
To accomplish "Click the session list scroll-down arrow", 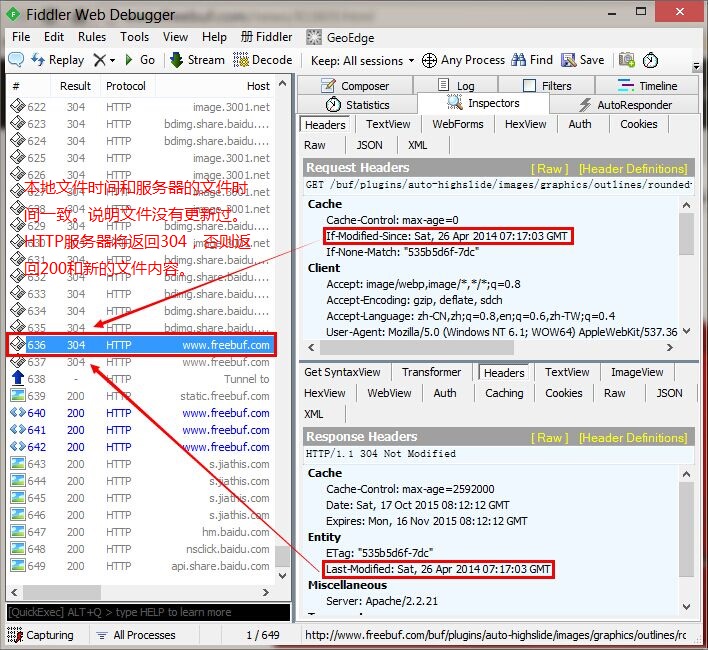I will 283,576.
